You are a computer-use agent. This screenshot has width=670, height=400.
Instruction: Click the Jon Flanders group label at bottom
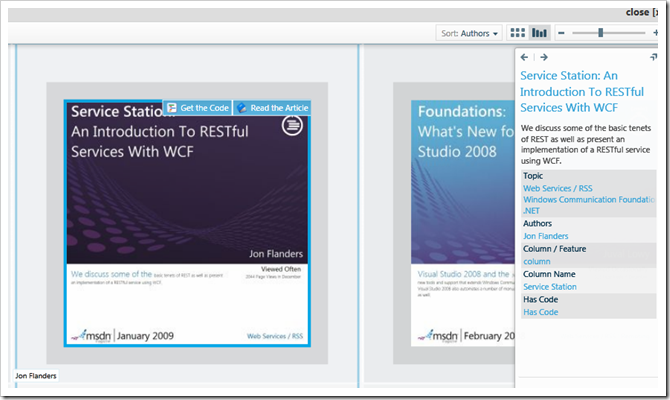tap(36, 376)
